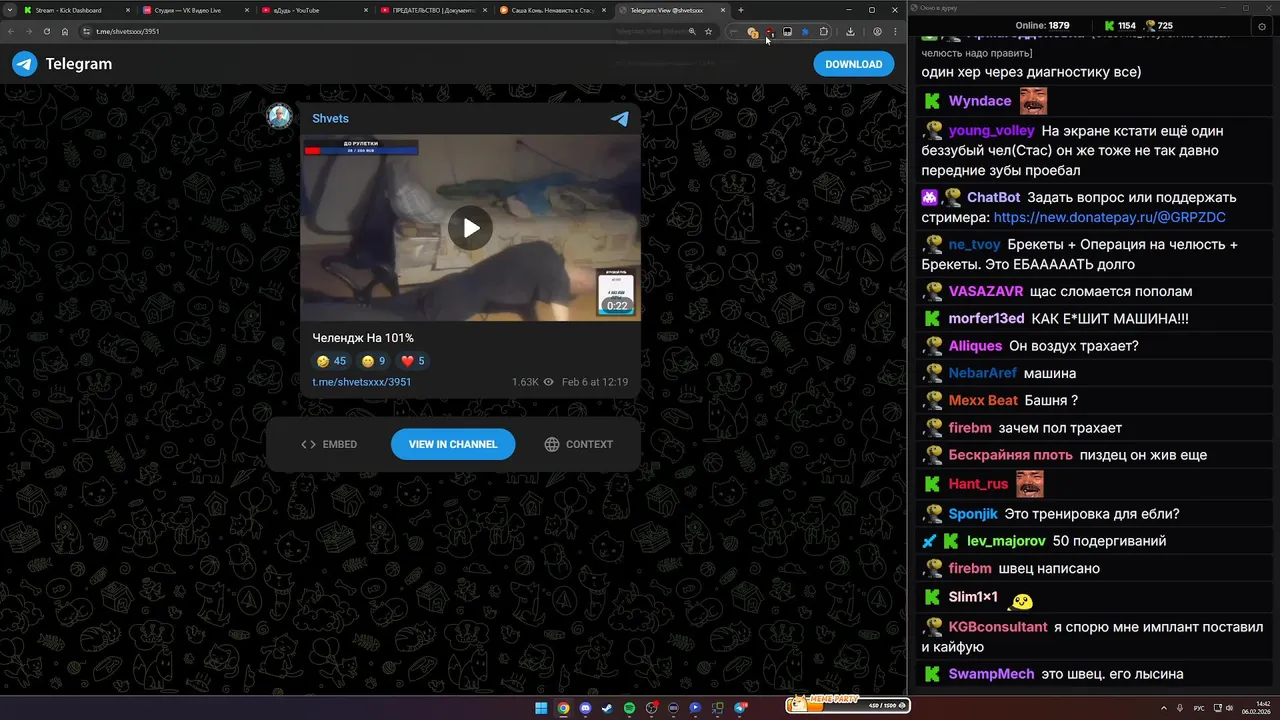Screen dimensions: 1280x720
Task: Open the browser profile avatar icon
Action: click(x=877, y=31)
